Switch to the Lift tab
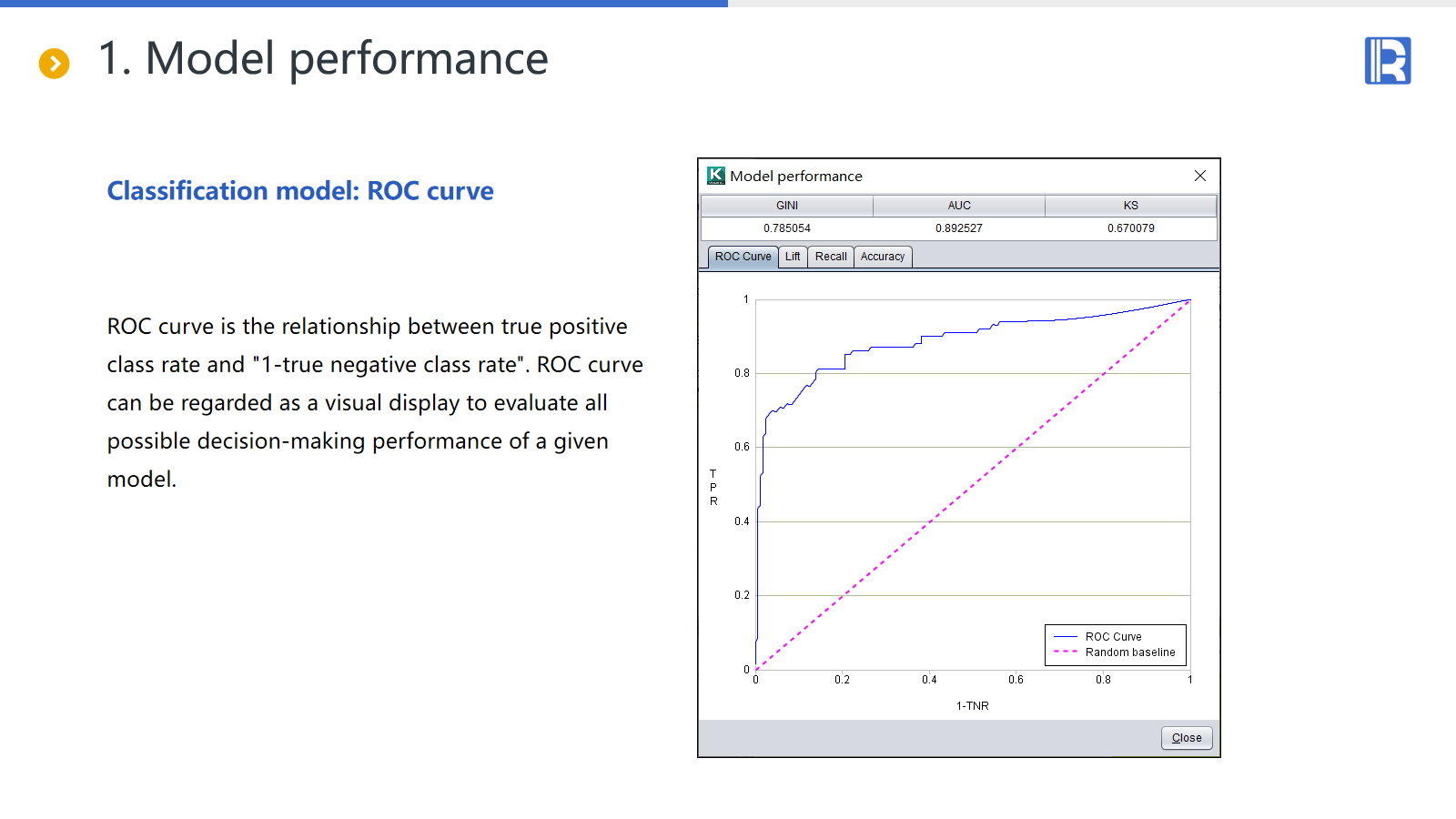 pyautogui.click(x=793, y=257)
